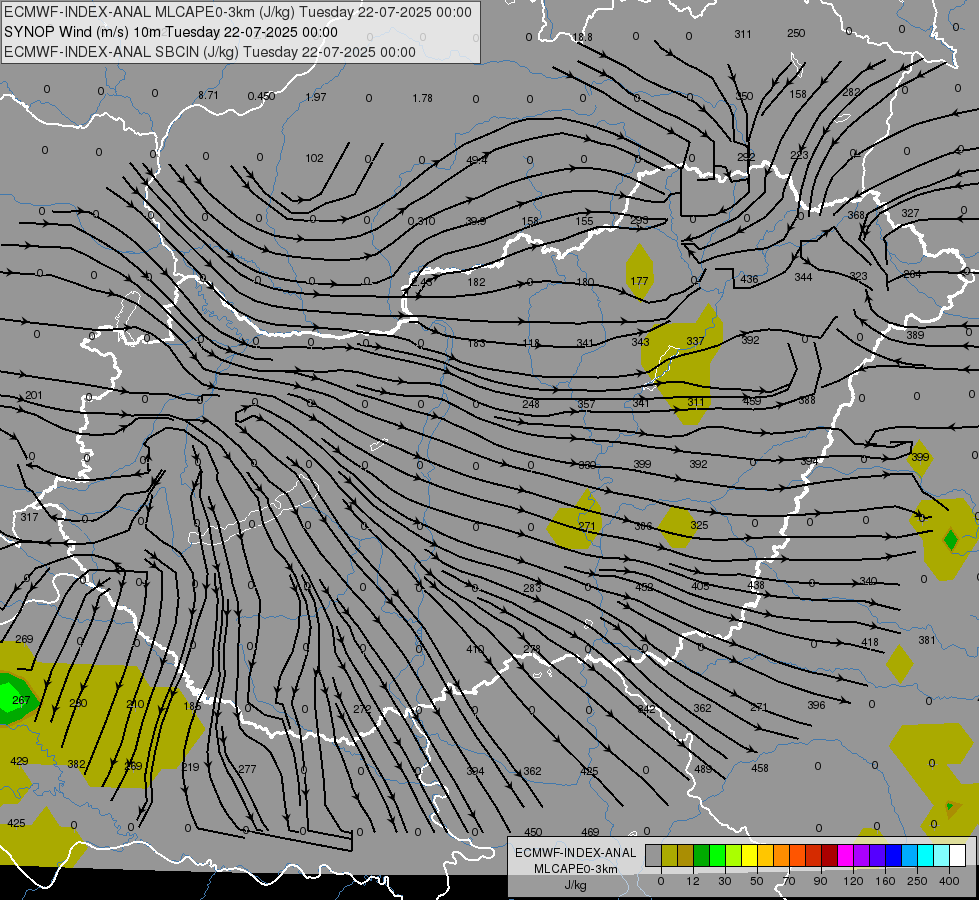The height and width of the screenshot is (900, 979).
Task: Click the legend text ECMWF-INDEX-ANAL
Action: click(x=575, y=853)
